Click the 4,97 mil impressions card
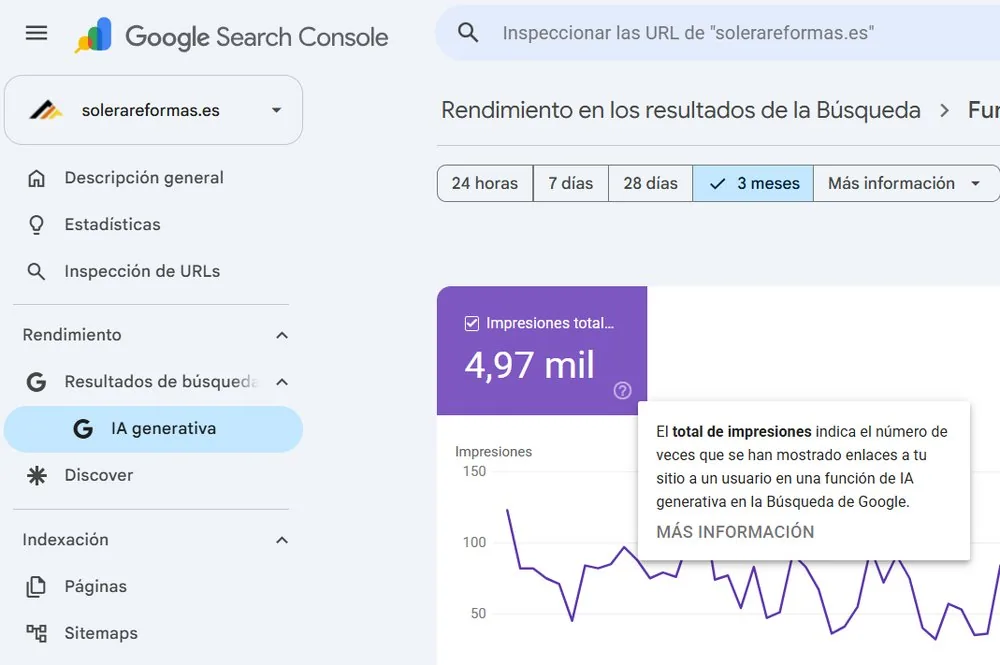Screen dimensions: 1000x665 (542, 350)
